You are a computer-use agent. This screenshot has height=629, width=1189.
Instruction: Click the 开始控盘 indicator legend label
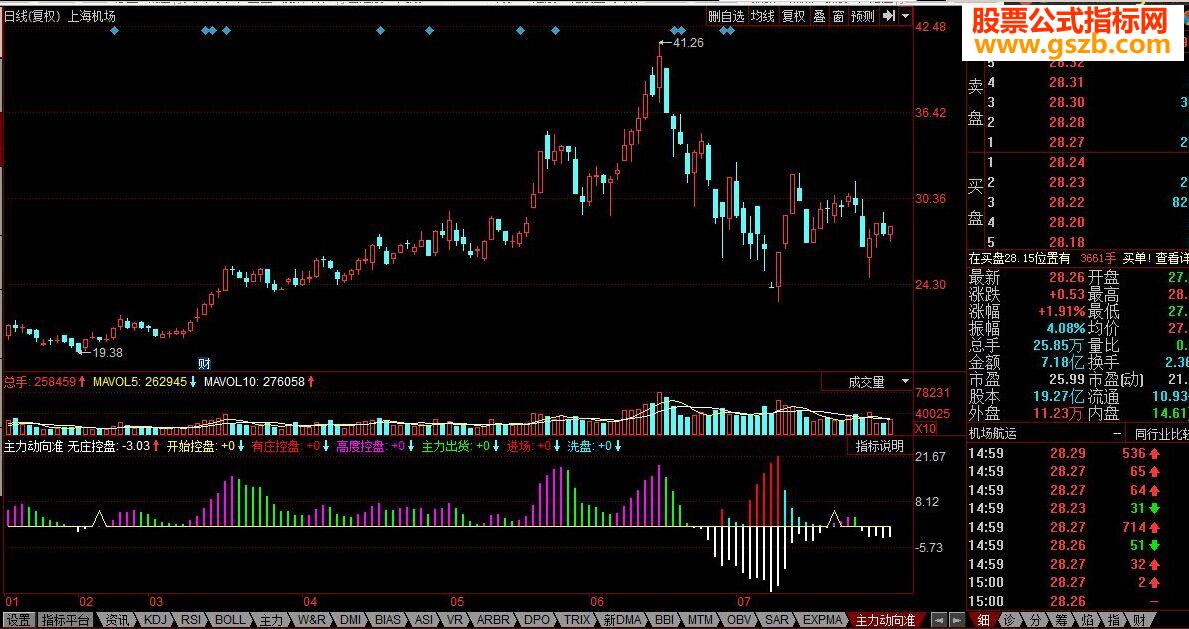(191, 446)
